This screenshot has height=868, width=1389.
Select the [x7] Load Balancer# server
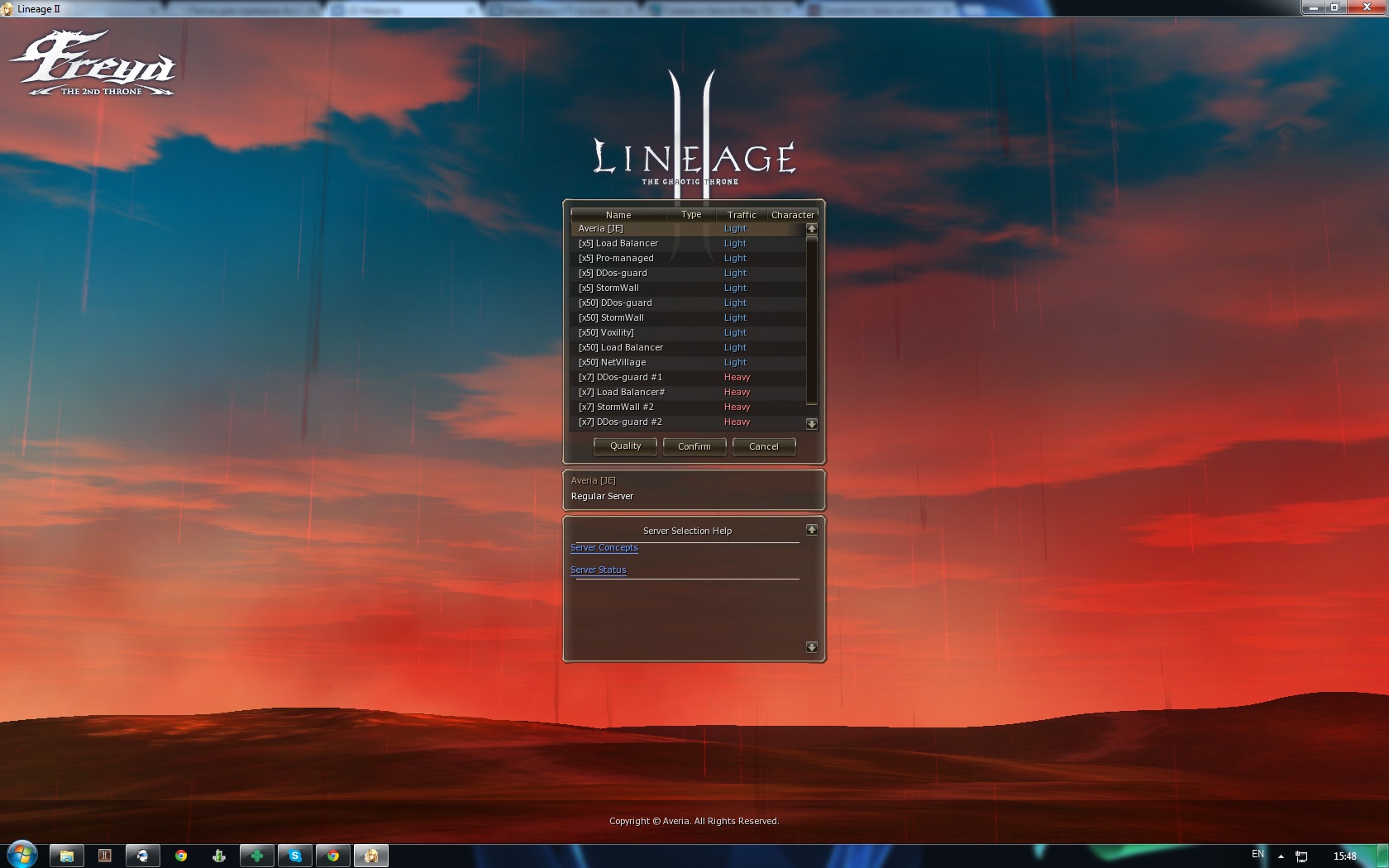pos(688,393)
